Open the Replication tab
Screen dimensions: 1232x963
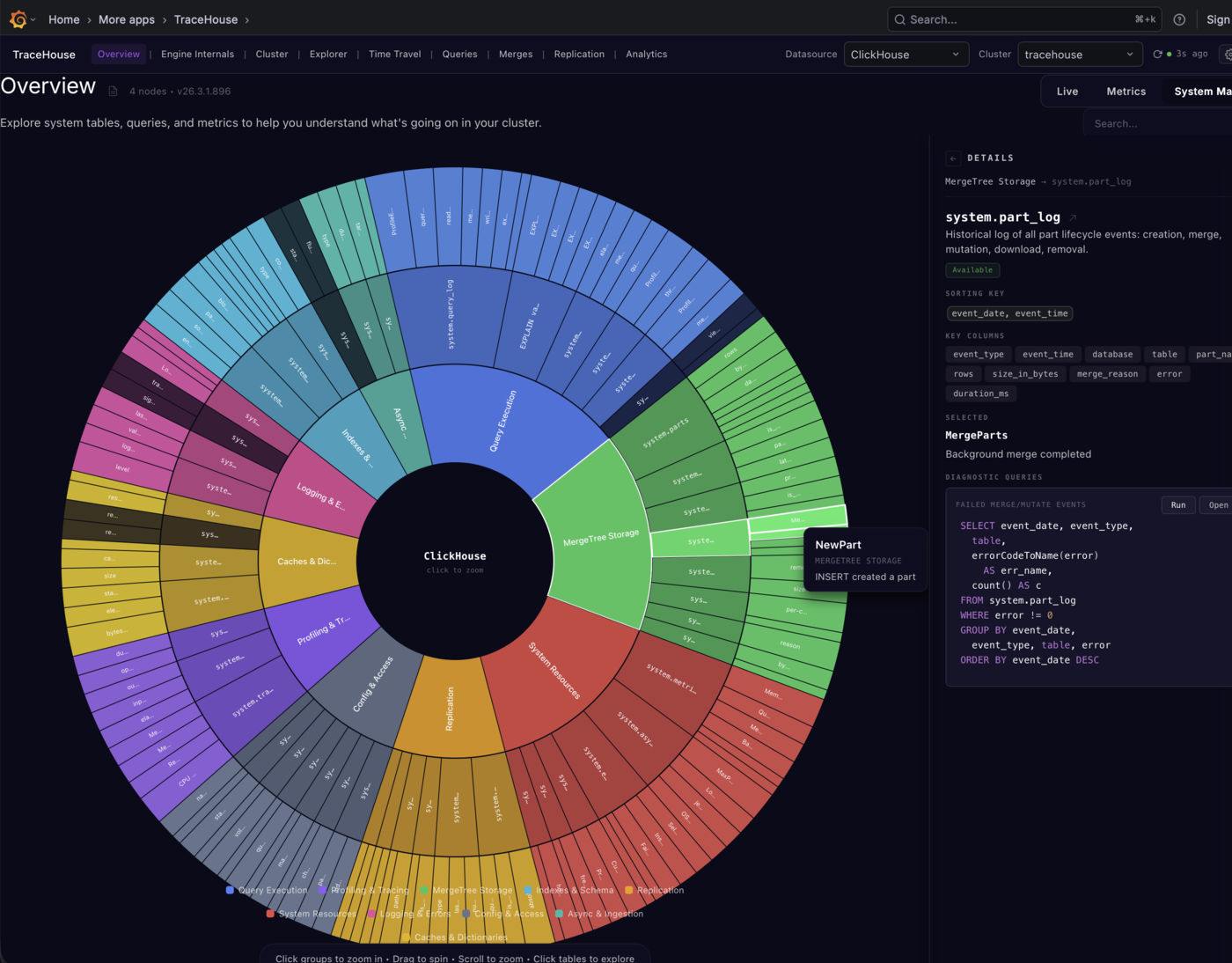point(579,55)
